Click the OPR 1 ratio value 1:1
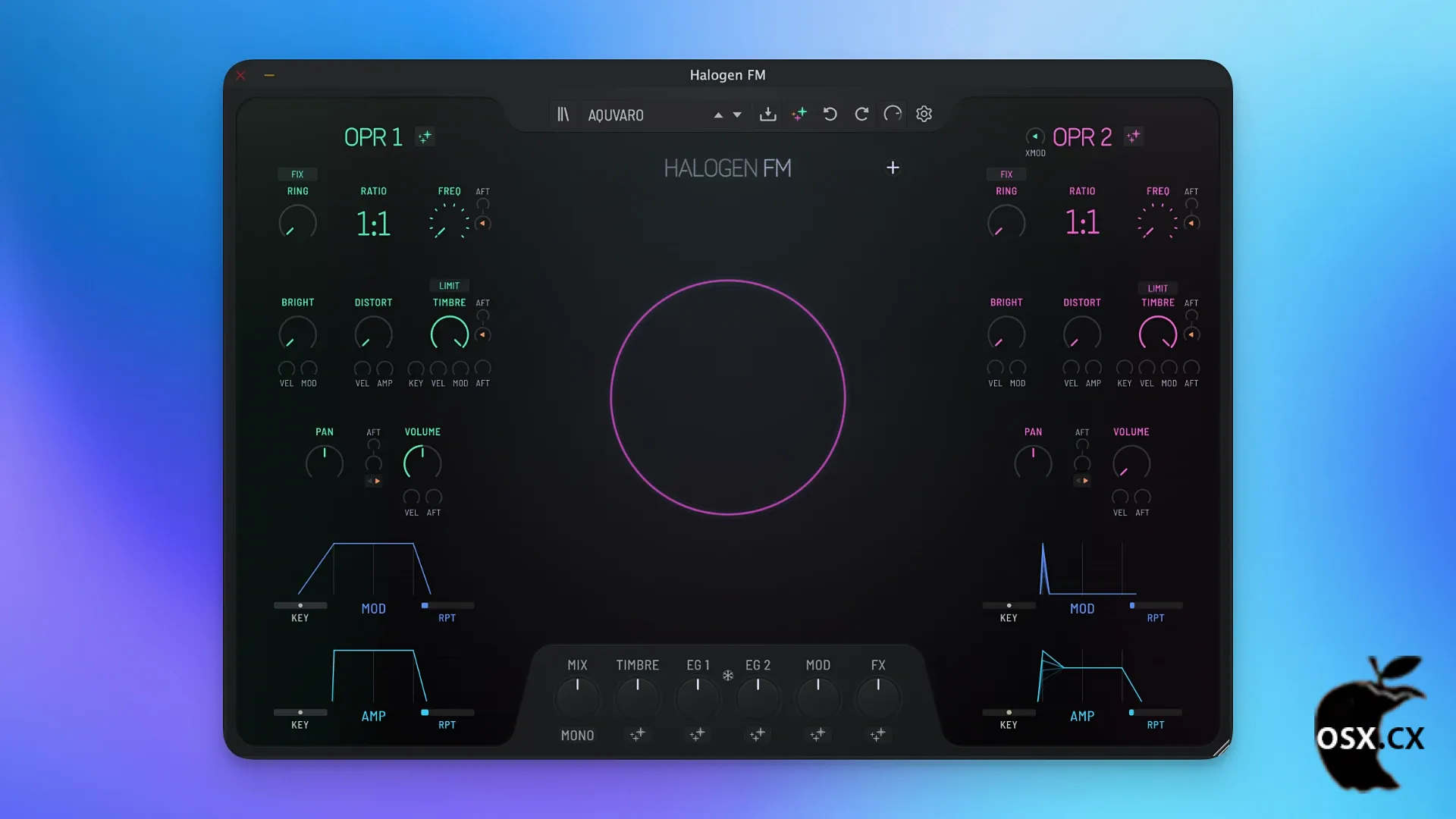 373,224
